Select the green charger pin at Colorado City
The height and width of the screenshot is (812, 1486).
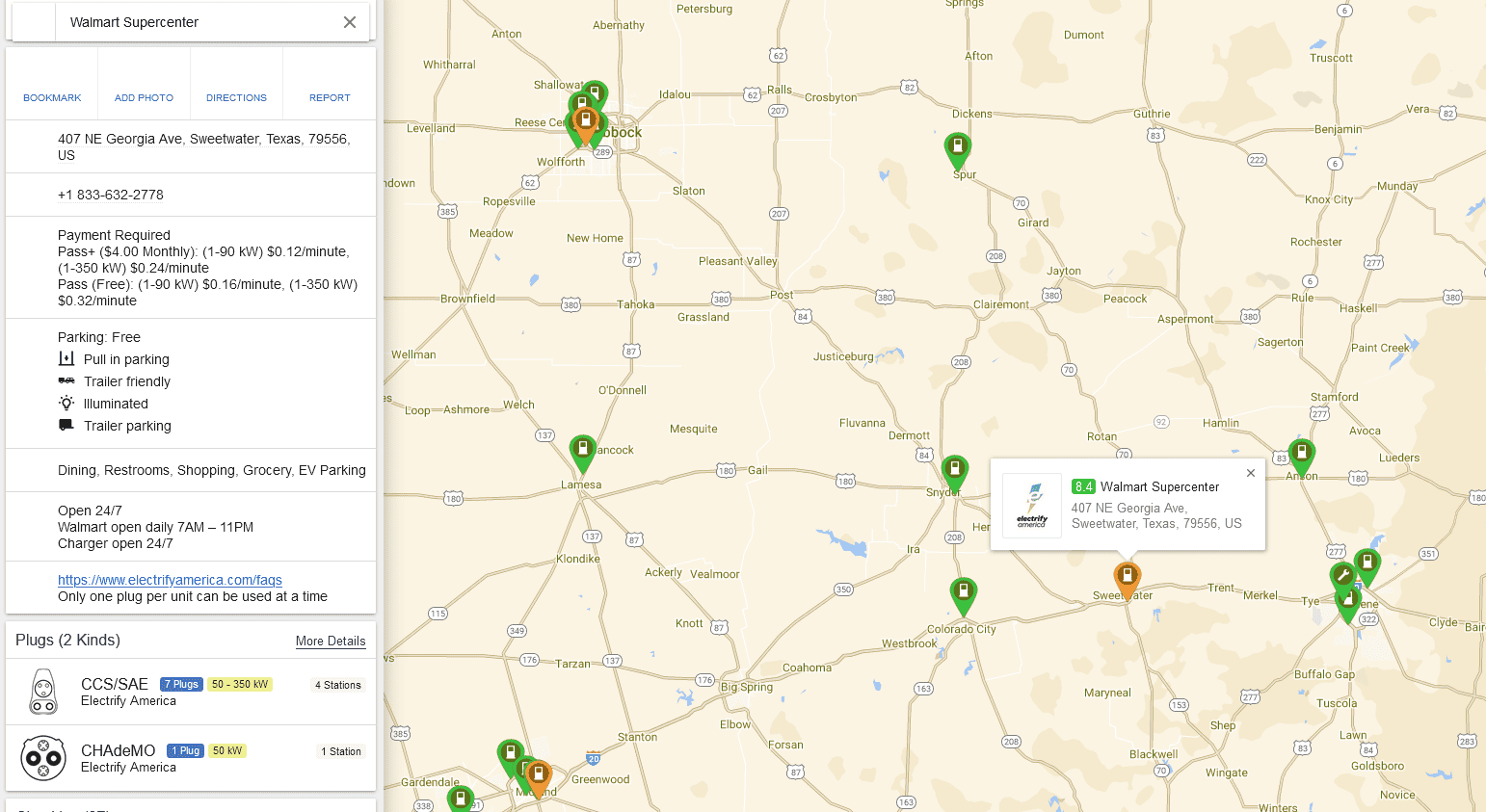coord(964,594)
